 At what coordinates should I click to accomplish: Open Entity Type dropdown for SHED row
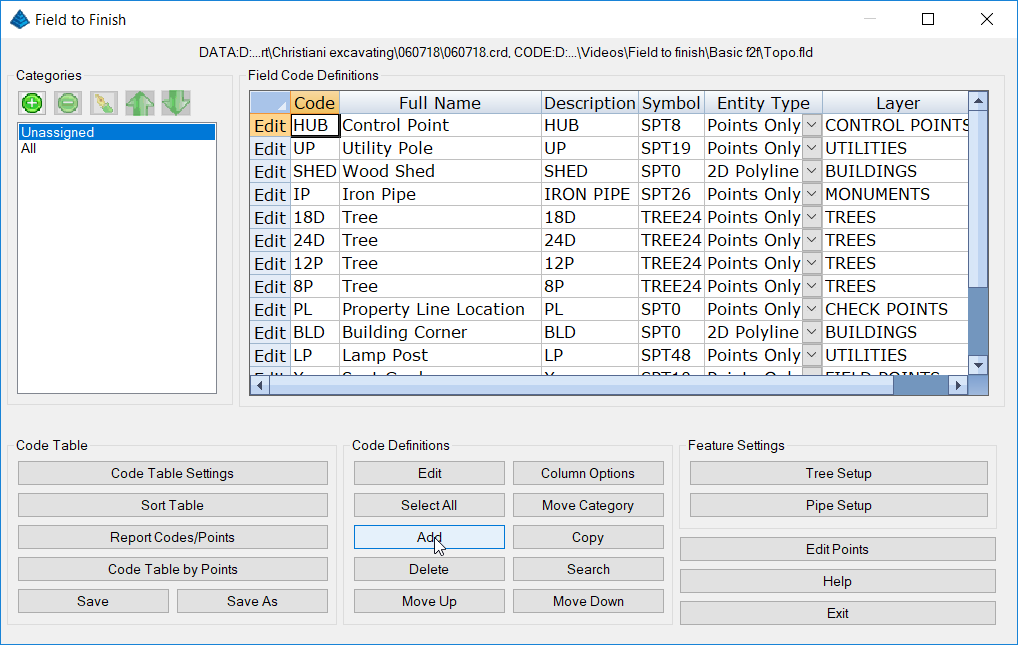tap(812, 171)
